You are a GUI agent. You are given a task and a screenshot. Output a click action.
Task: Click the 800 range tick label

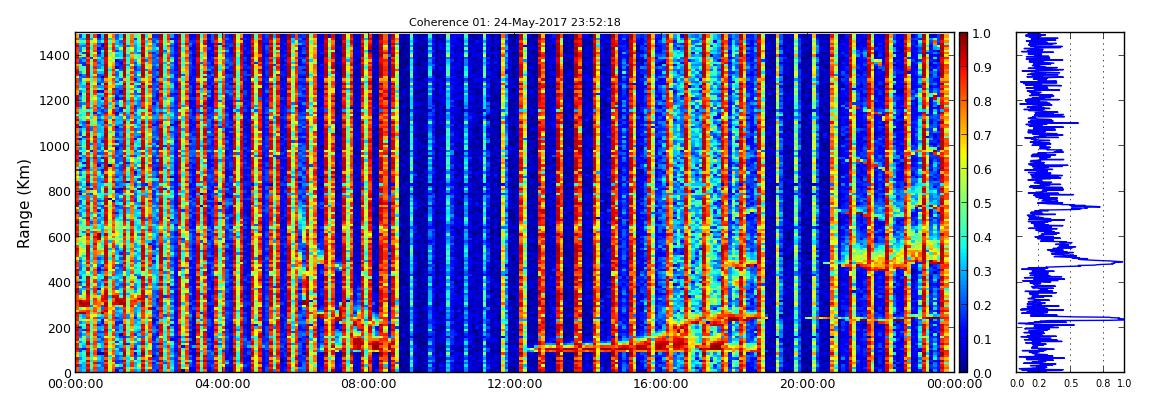[59, 191]
